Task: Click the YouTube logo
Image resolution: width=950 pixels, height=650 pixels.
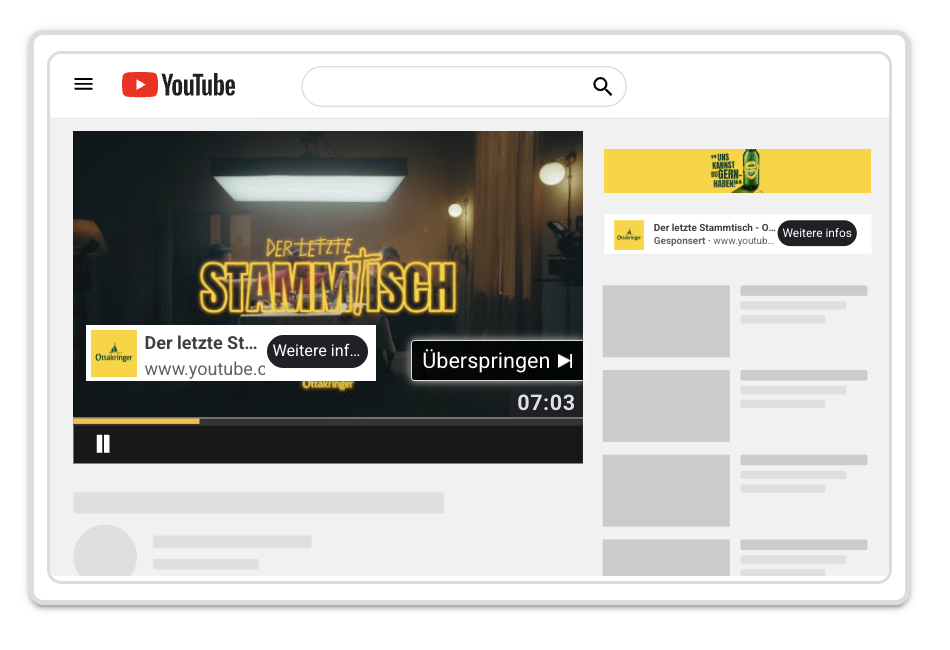Action: pos(178,85)
